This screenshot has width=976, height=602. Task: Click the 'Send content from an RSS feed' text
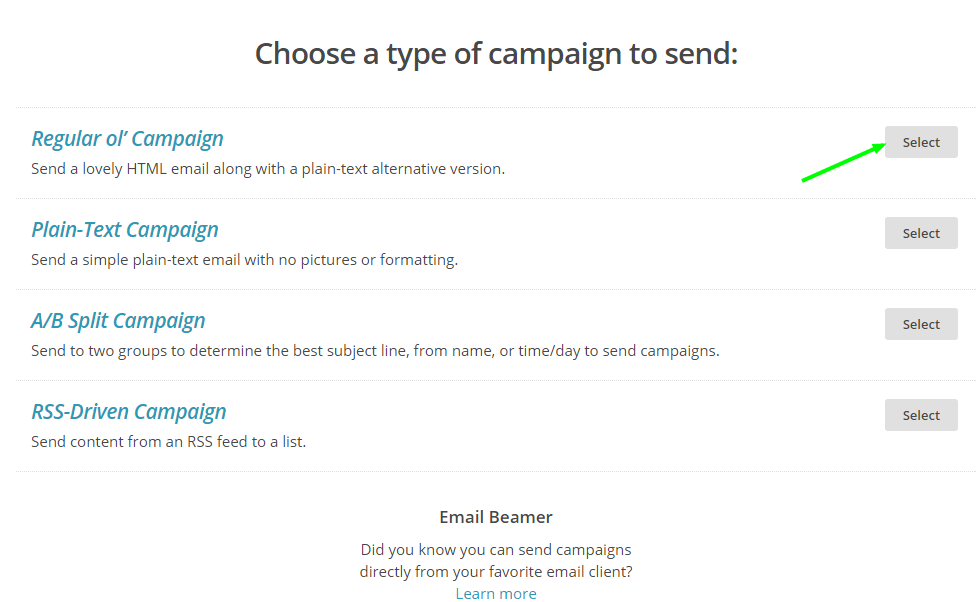(x=168, y=442)
